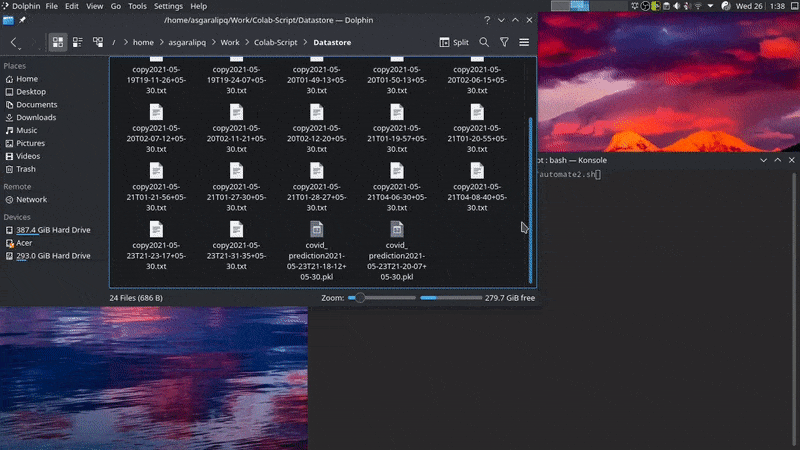This screenshot has width=800, height=450.
Task: Open the Go menu
Action: pos(116,6)
